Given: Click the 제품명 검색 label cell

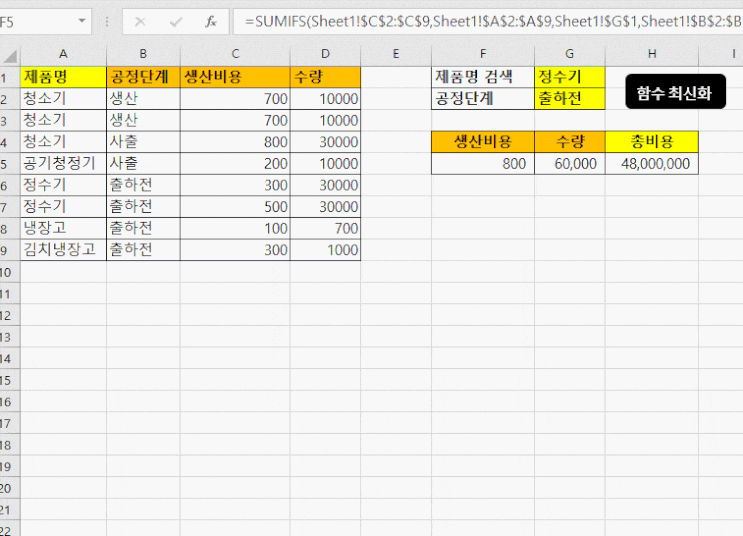Looking at the screenshot, I should 483,77.
